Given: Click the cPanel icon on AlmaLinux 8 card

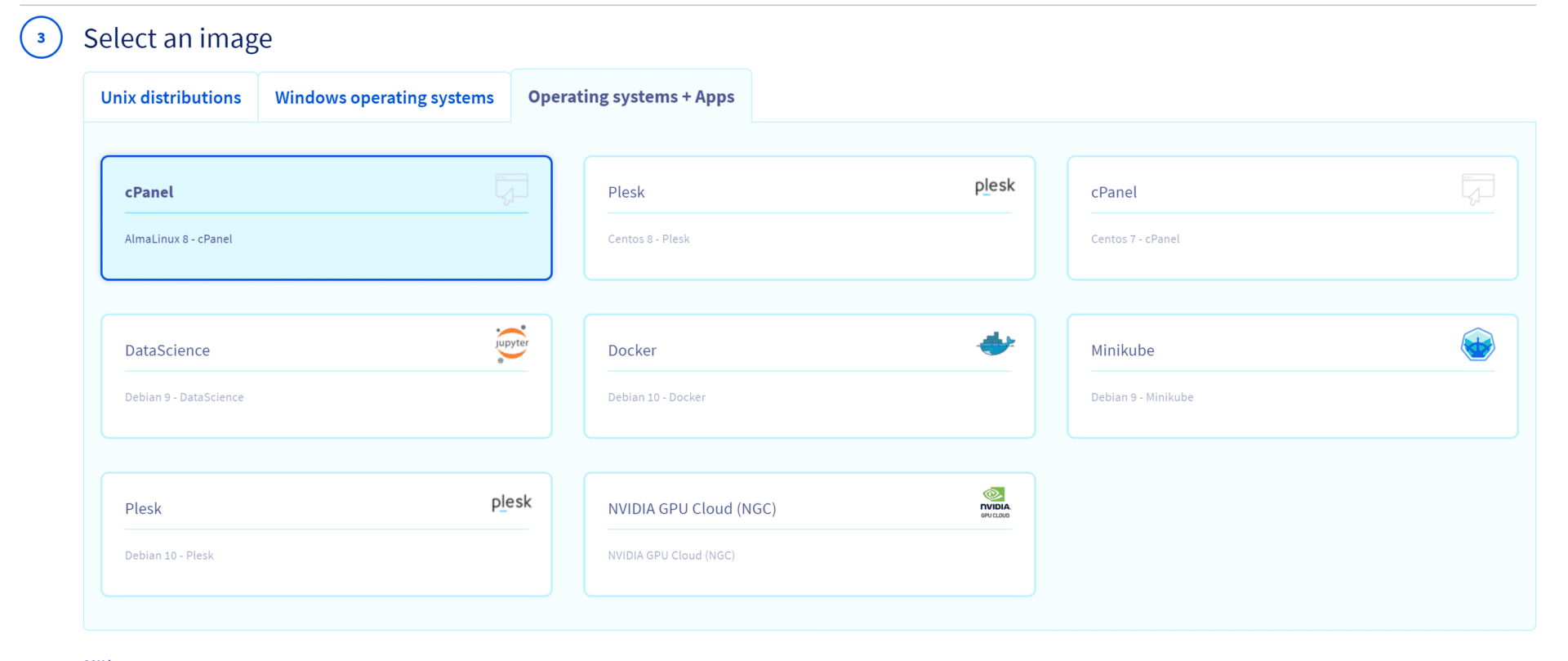Looking at the screenshot, I should click(512, 189).
